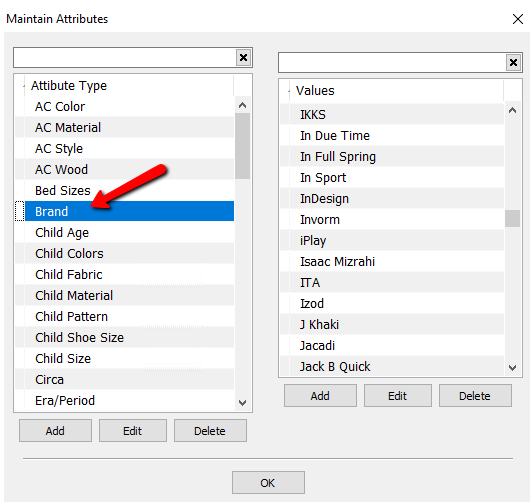The width and height of the screenshot is (530, 502).
Task: Select Child Age attribute type
Action: [x=124, y=233]
